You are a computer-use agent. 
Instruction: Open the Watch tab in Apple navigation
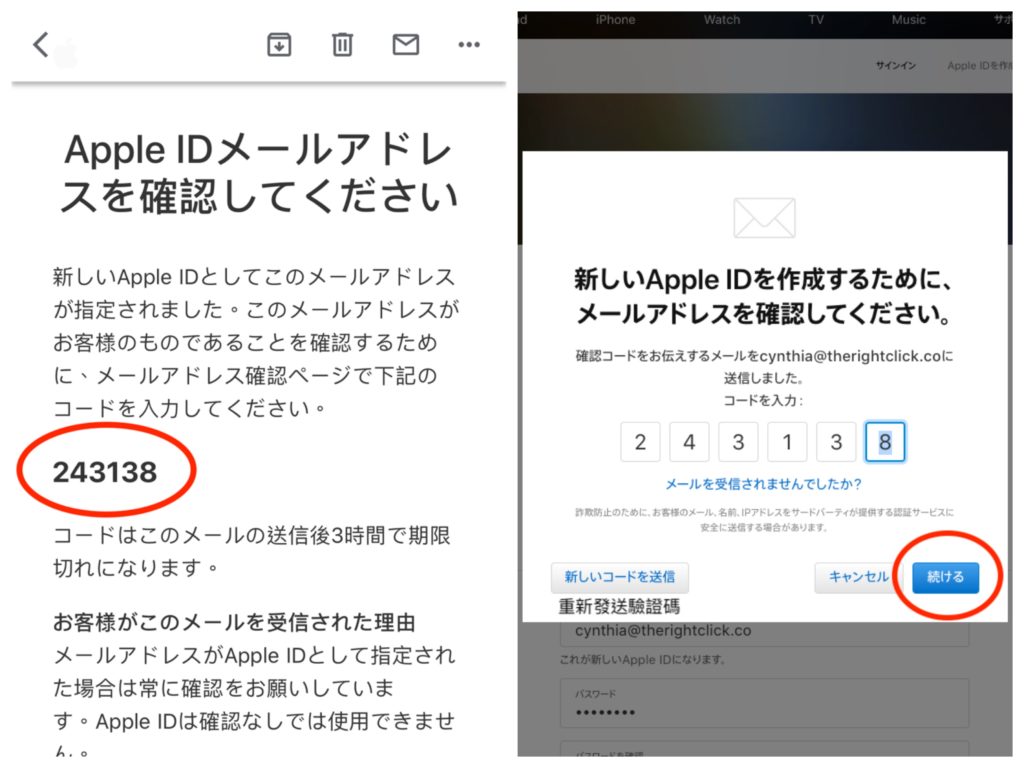[x=722, y=20]
